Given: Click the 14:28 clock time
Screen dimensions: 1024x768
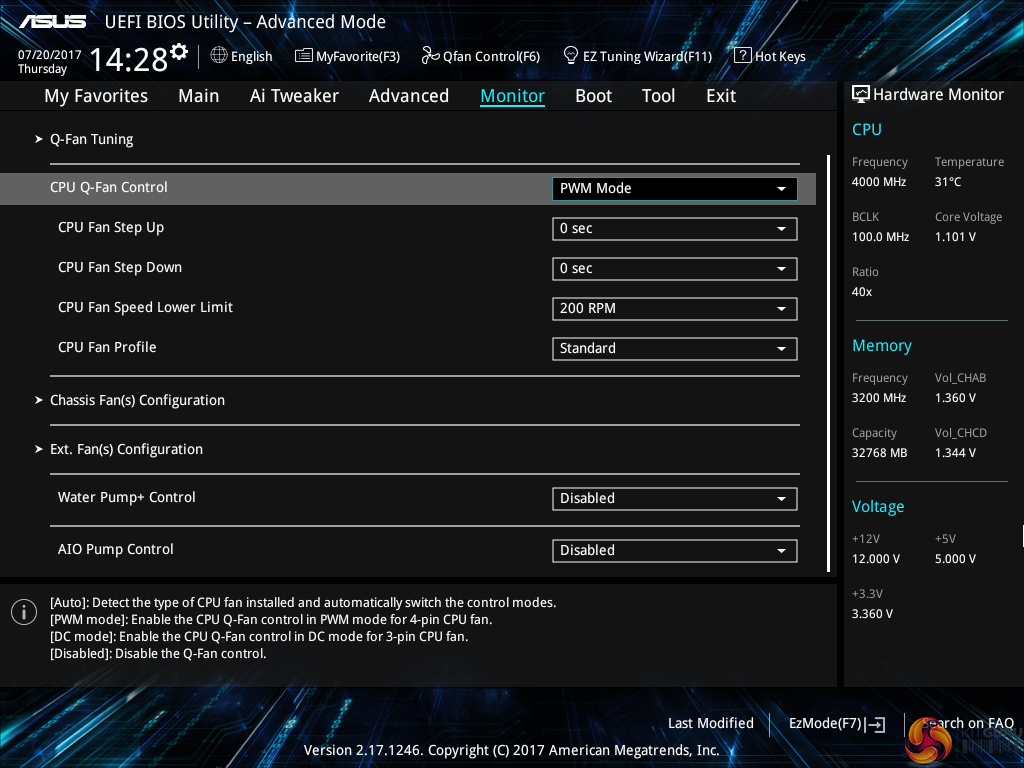Looking at the screenshot, I should (128, 59).
